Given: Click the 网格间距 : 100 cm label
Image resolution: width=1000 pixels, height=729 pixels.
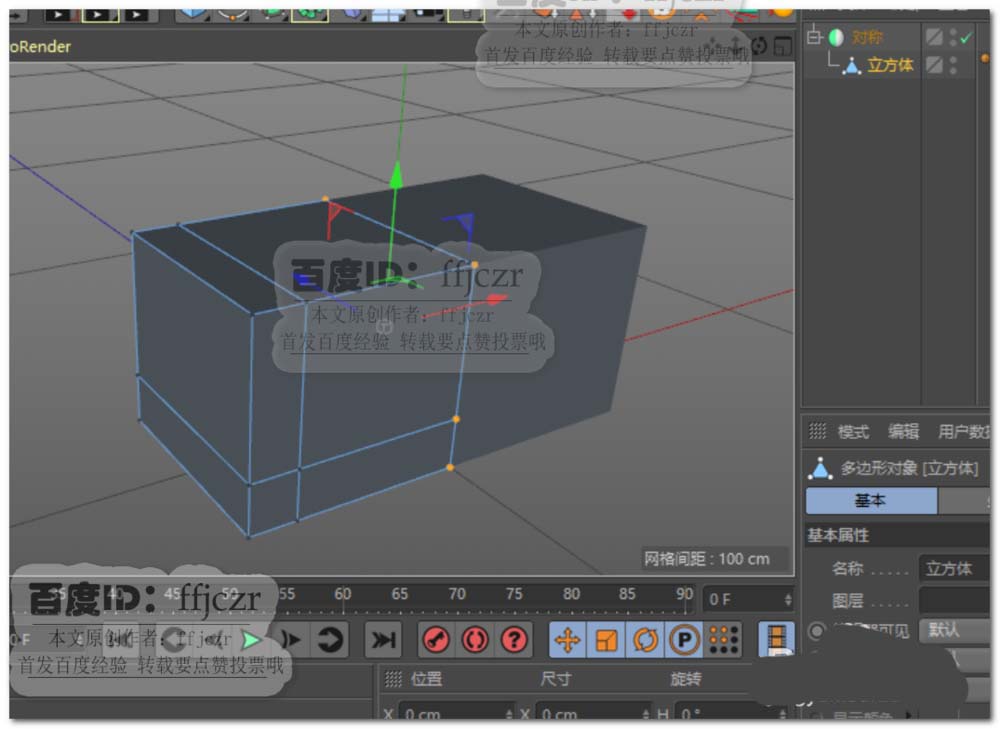Looking at the screenshot, I should 707,559.
